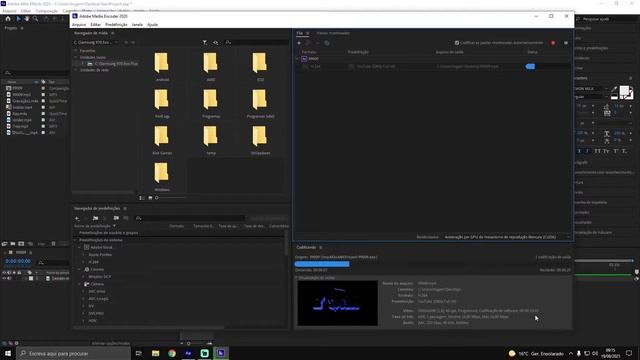
Task: Select the Windows folder in media browser
Action: [x=162, y=174]
